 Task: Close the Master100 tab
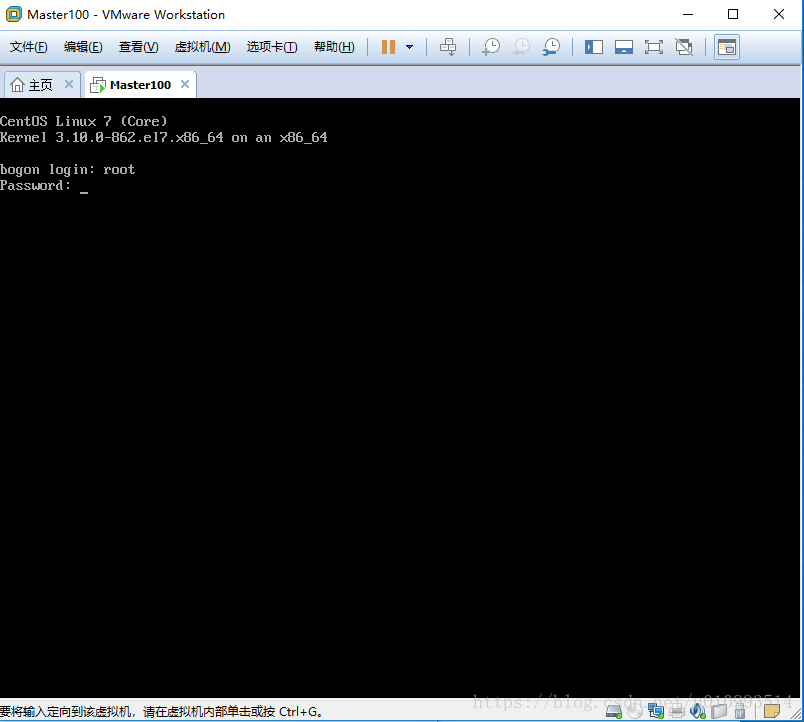pyautogui.click(x=185, y=84)
